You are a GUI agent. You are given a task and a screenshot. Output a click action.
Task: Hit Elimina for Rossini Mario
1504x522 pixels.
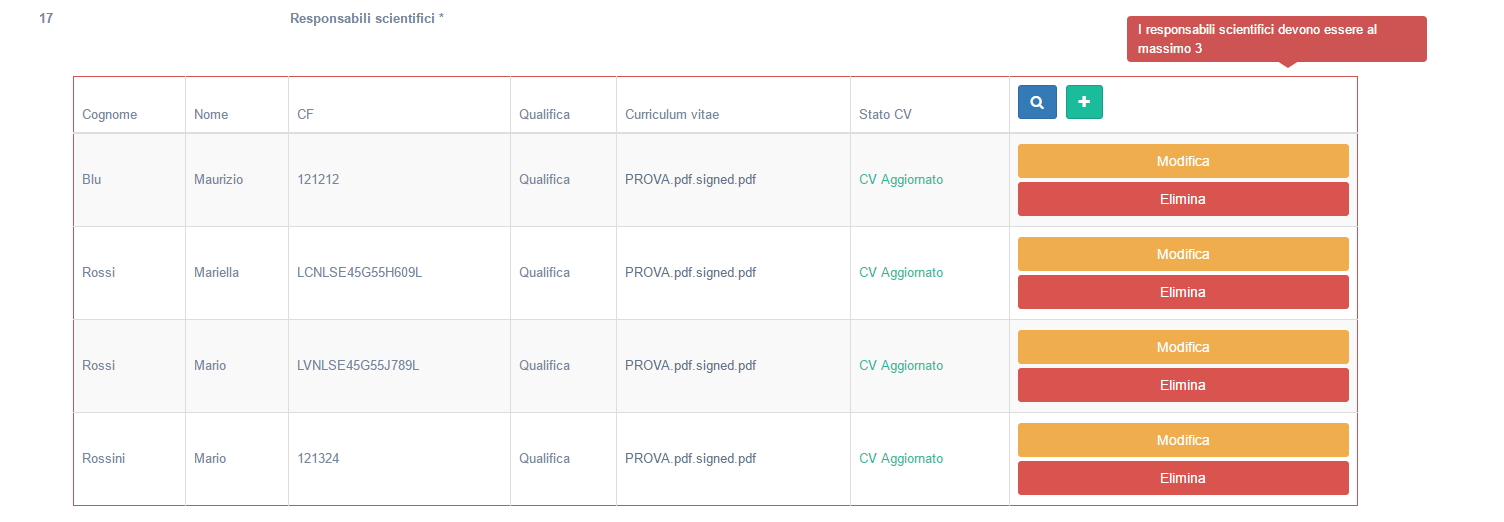point(1183,478)
